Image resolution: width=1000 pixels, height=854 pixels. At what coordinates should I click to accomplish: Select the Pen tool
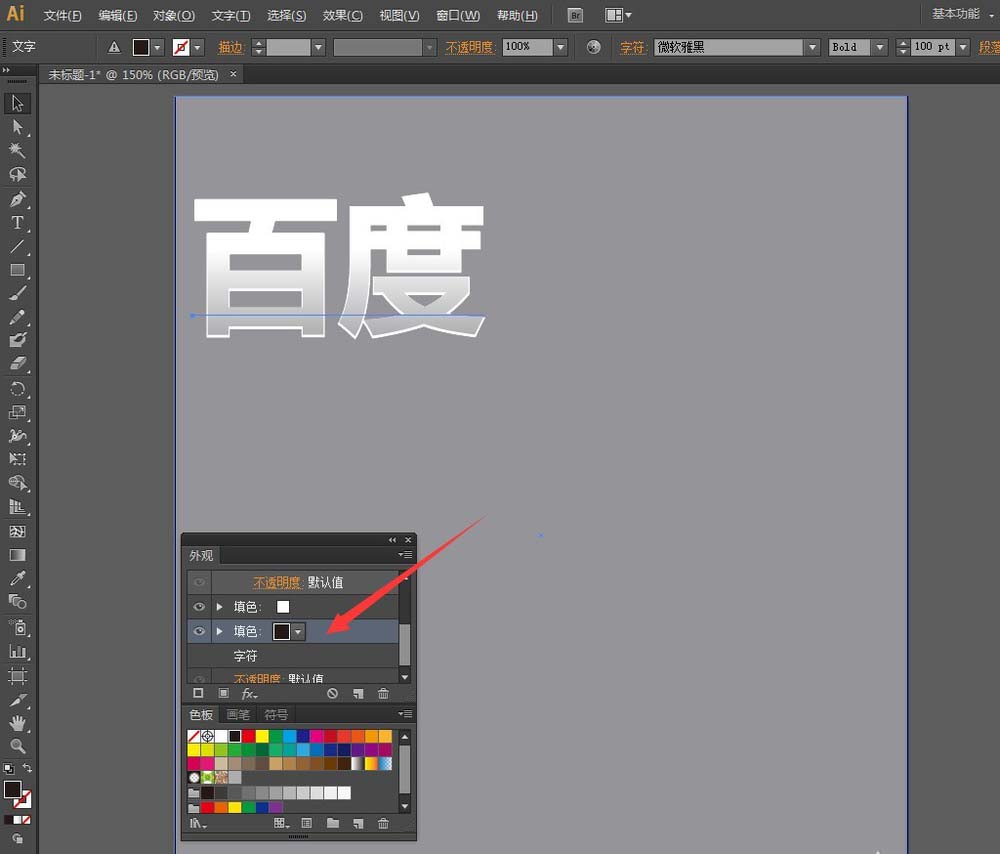click(x=17, y=199)
